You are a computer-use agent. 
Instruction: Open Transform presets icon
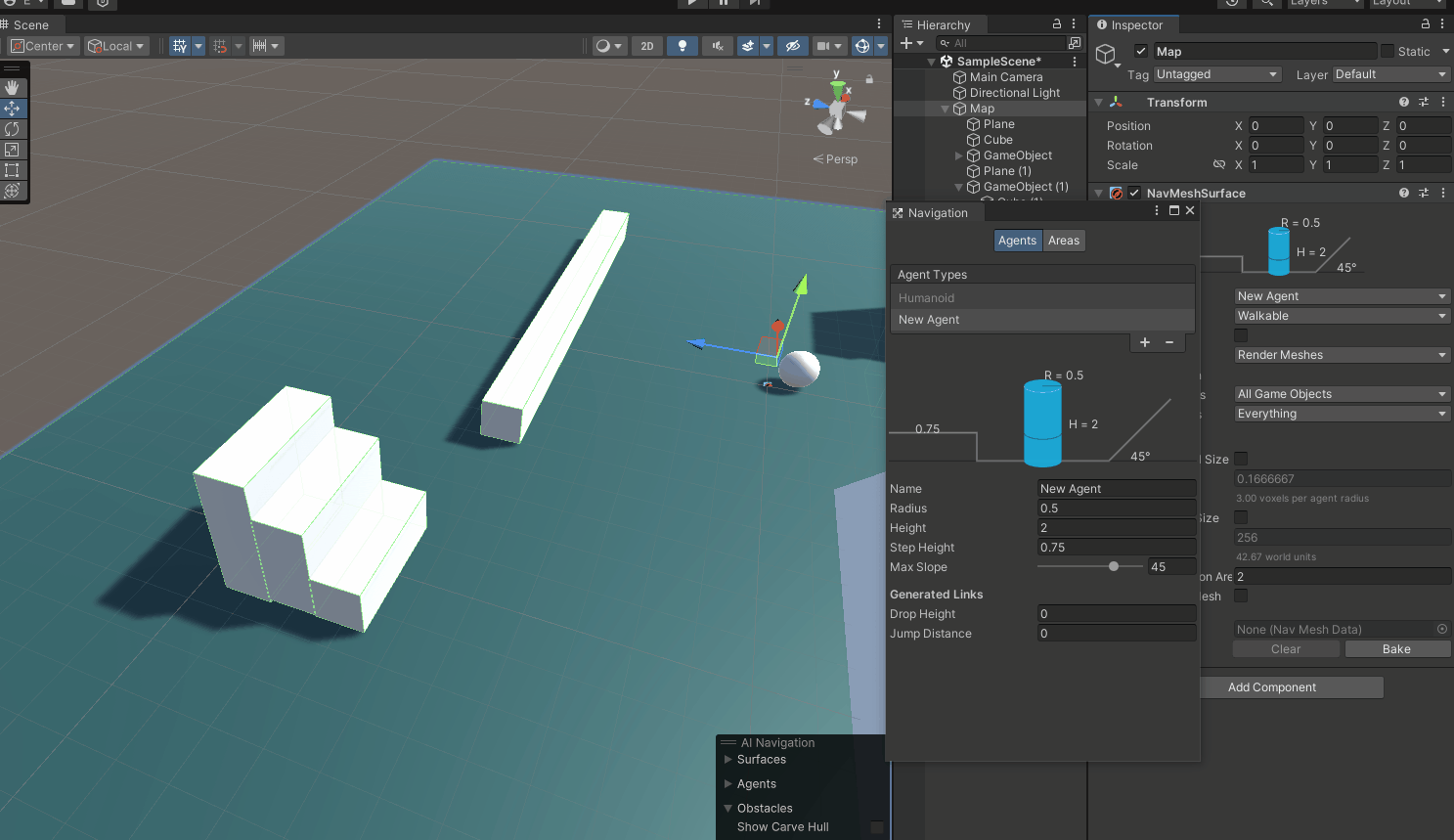1424,102
